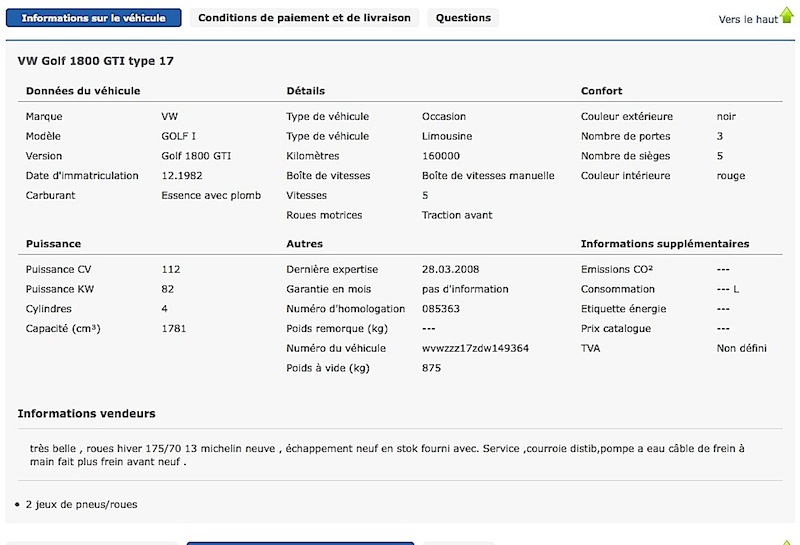The height and width of the screenshot is (545, 800).
Task: Click the Poids remorque (kg) label
Action: point(337,329)
